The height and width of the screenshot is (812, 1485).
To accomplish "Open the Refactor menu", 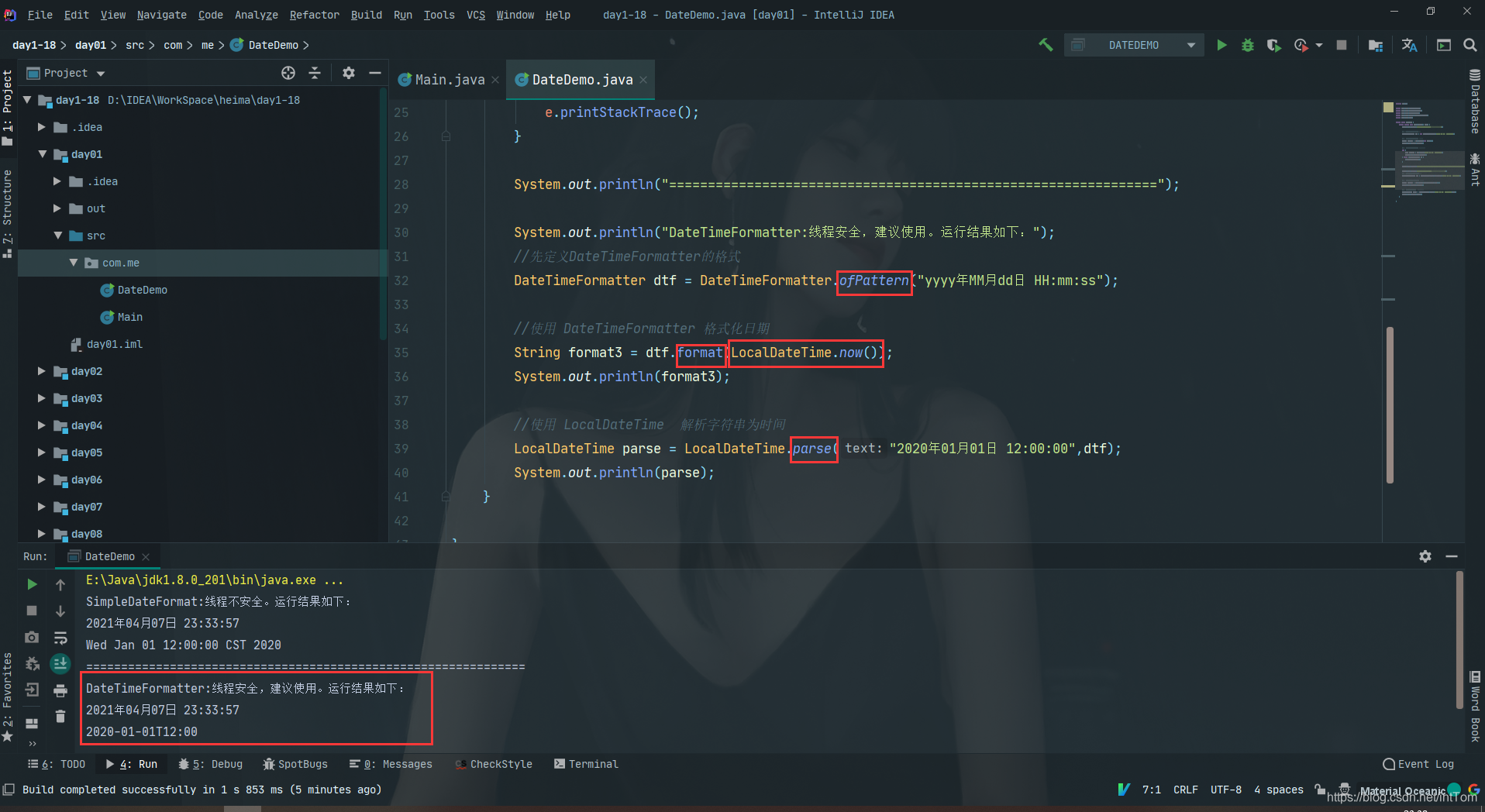I will click(x=314, y=15).
